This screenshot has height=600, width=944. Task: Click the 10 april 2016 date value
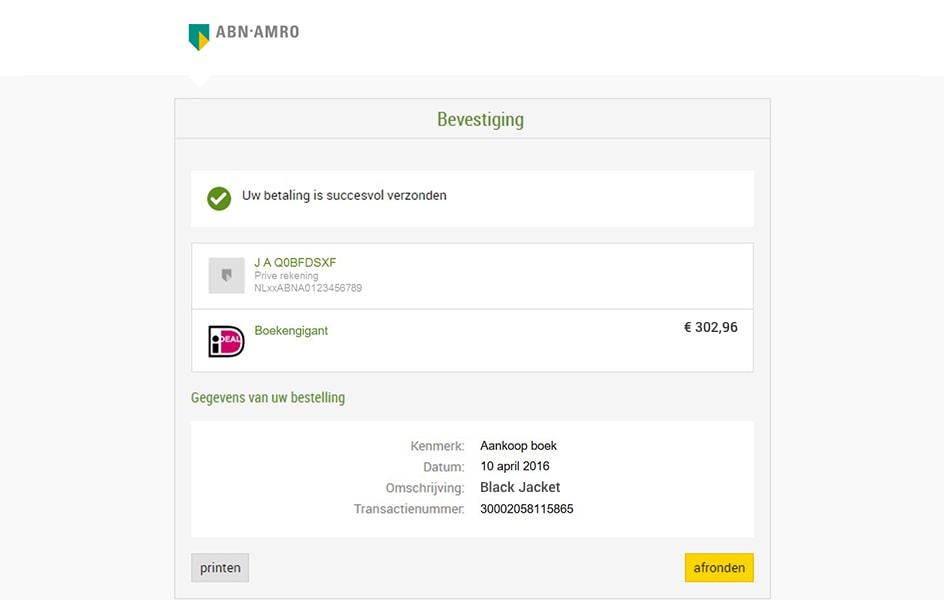[515, 466]
